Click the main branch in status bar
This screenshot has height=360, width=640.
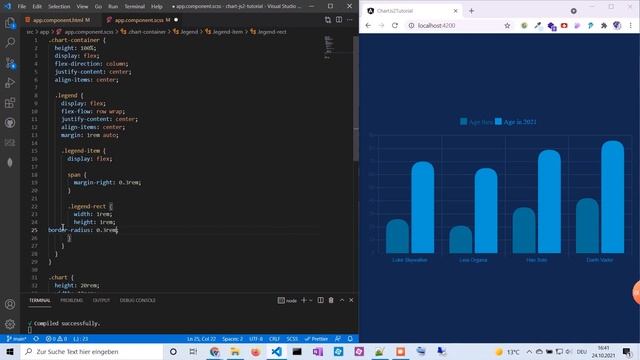click(16, 339)
